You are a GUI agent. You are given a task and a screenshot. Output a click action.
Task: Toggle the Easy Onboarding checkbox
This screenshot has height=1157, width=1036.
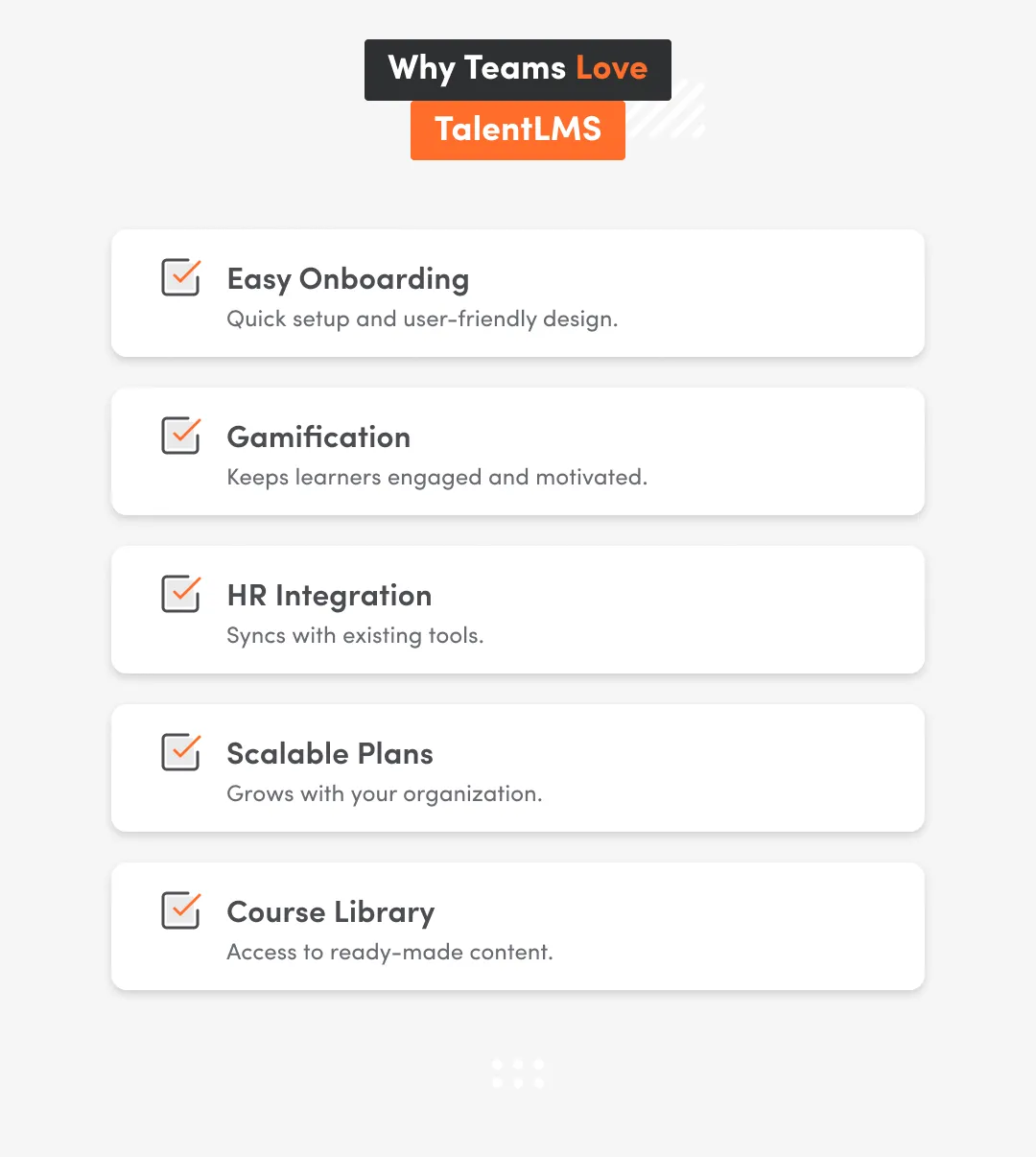tap(180, 278)
